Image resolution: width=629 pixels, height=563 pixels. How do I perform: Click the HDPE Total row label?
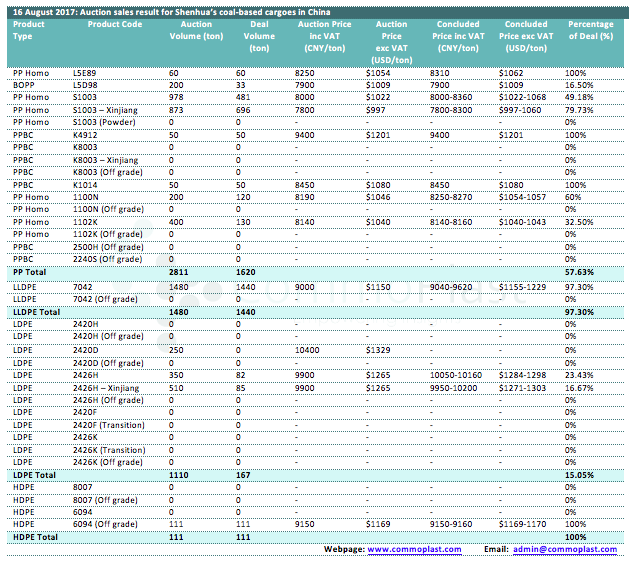[x=33, y=536]
